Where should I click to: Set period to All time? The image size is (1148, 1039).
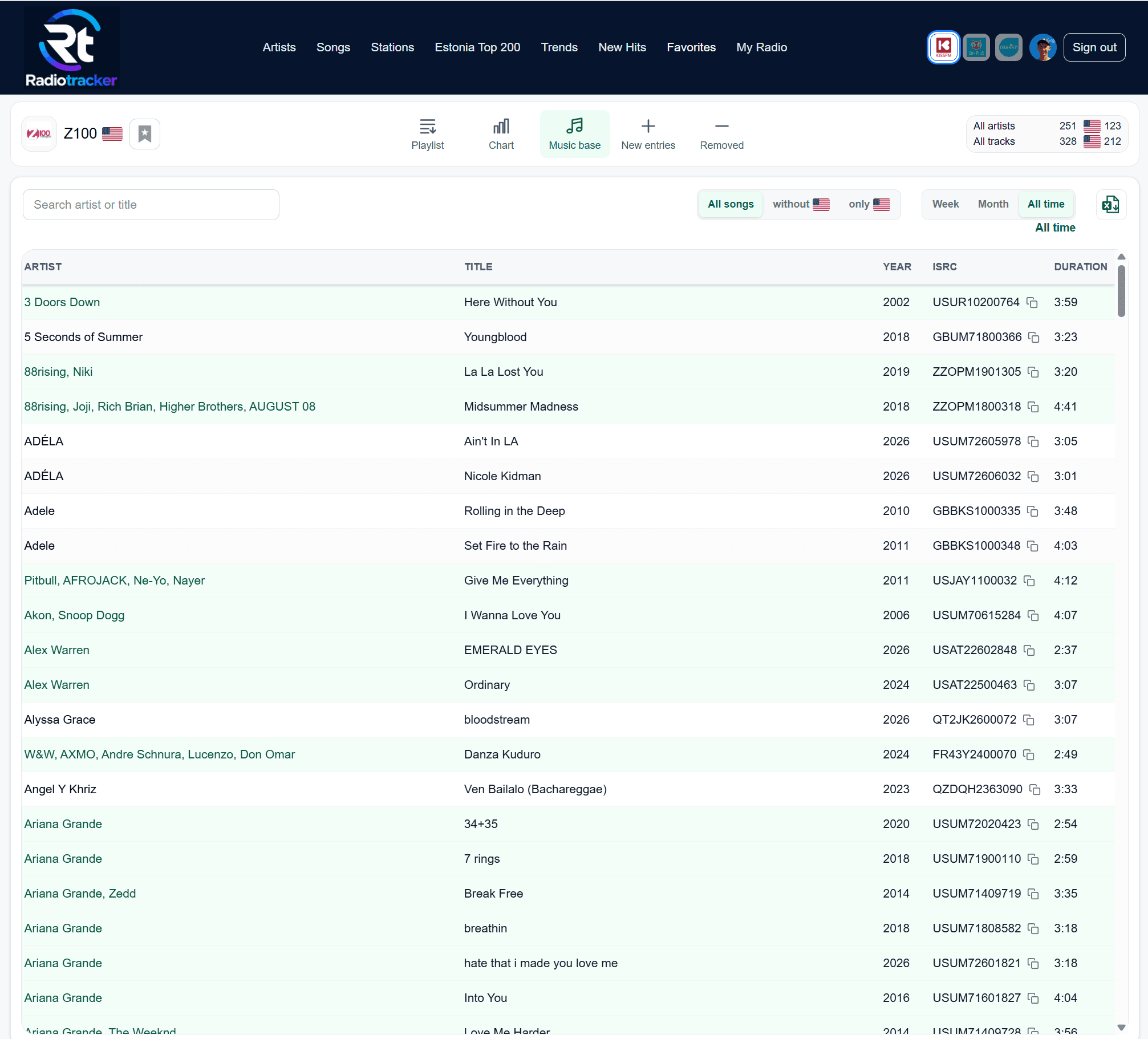pos(1046,204)
